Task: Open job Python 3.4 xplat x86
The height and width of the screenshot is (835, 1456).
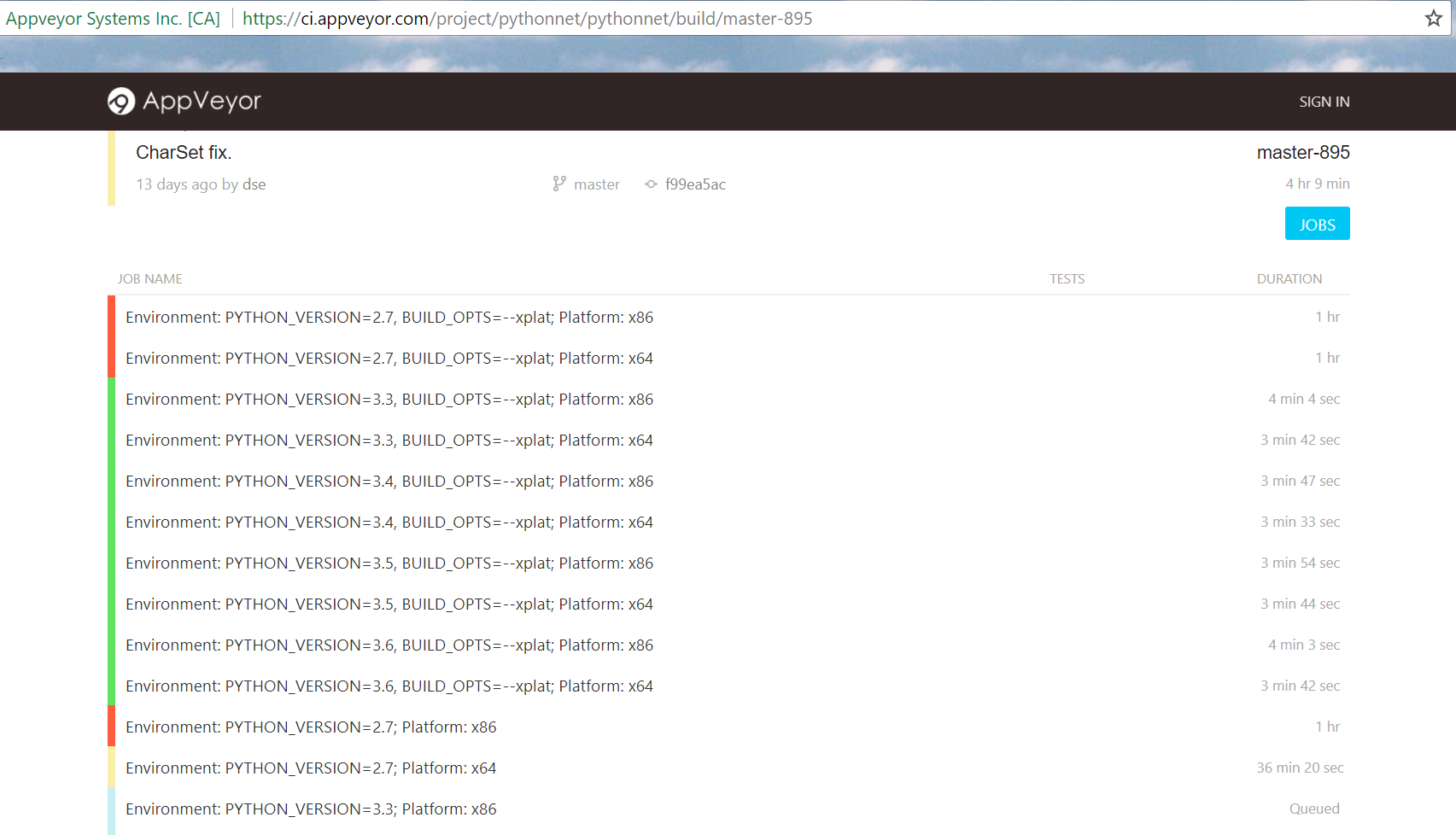Action: coord(389,482)
